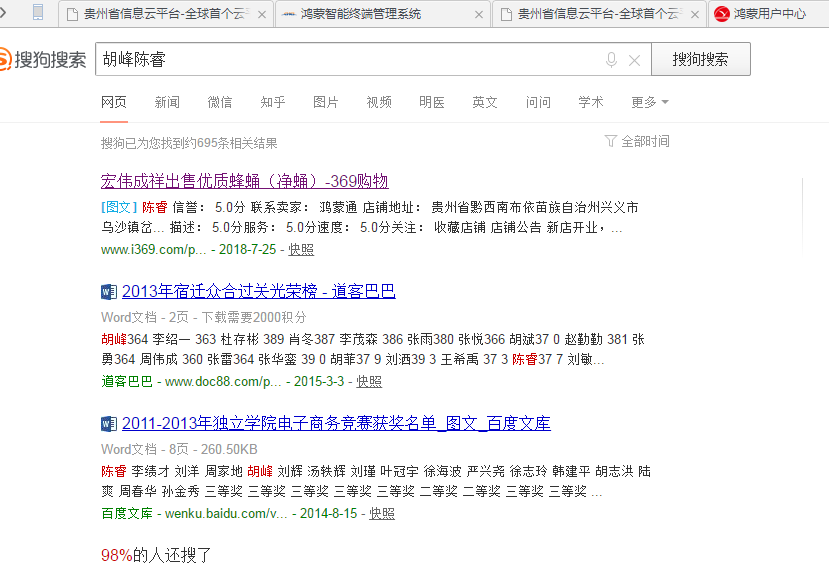Select the 图片 search category
Screen dimensions: 829x565
pyautogui.click(x=326, y=102)
